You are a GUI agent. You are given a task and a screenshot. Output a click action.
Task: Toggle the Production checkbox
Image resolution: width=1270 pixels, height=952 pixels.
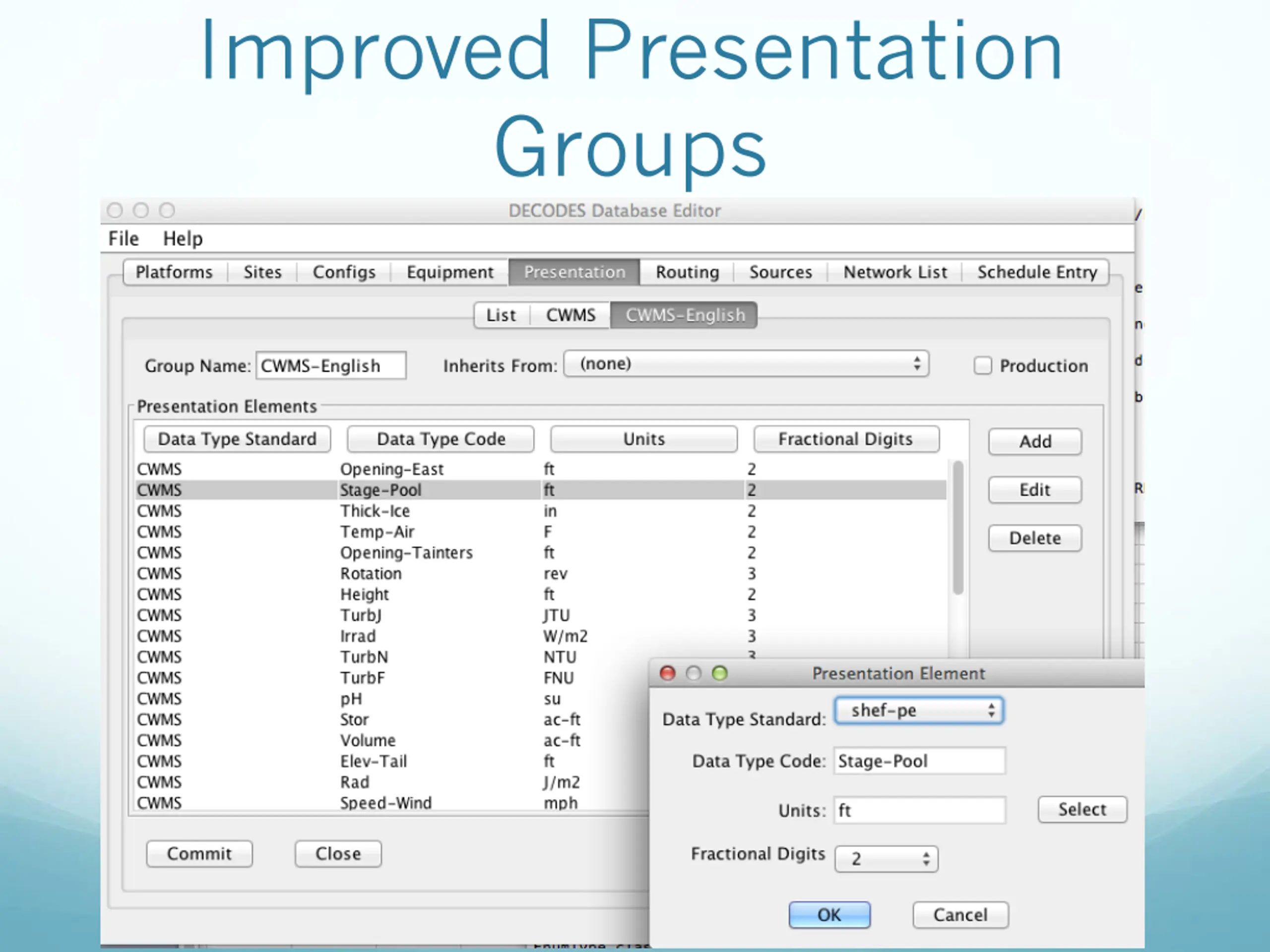[x=982, y=365]
